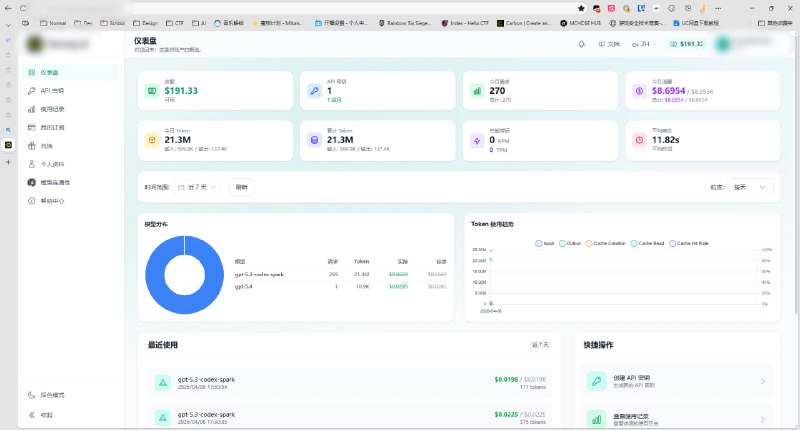This screenshot has height=430, width=800.
Task: Go to 使用记录 usage records in sidebar
Action: (x=70, y=109)
